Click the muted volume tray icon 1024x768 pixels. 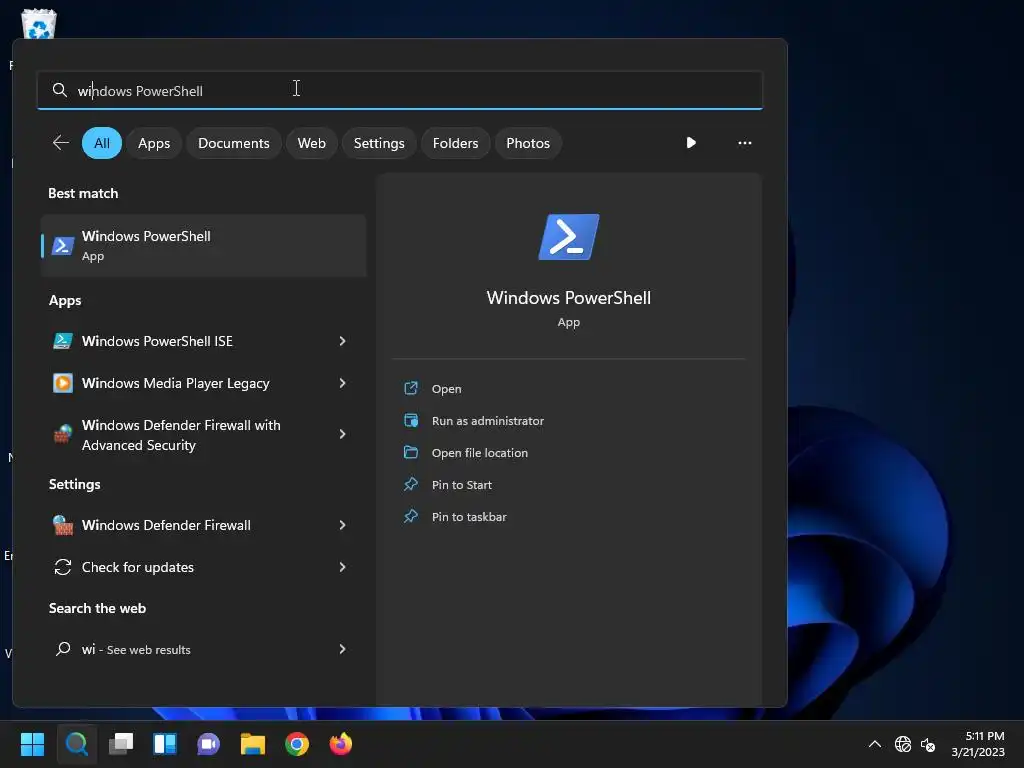click(927, 744)
